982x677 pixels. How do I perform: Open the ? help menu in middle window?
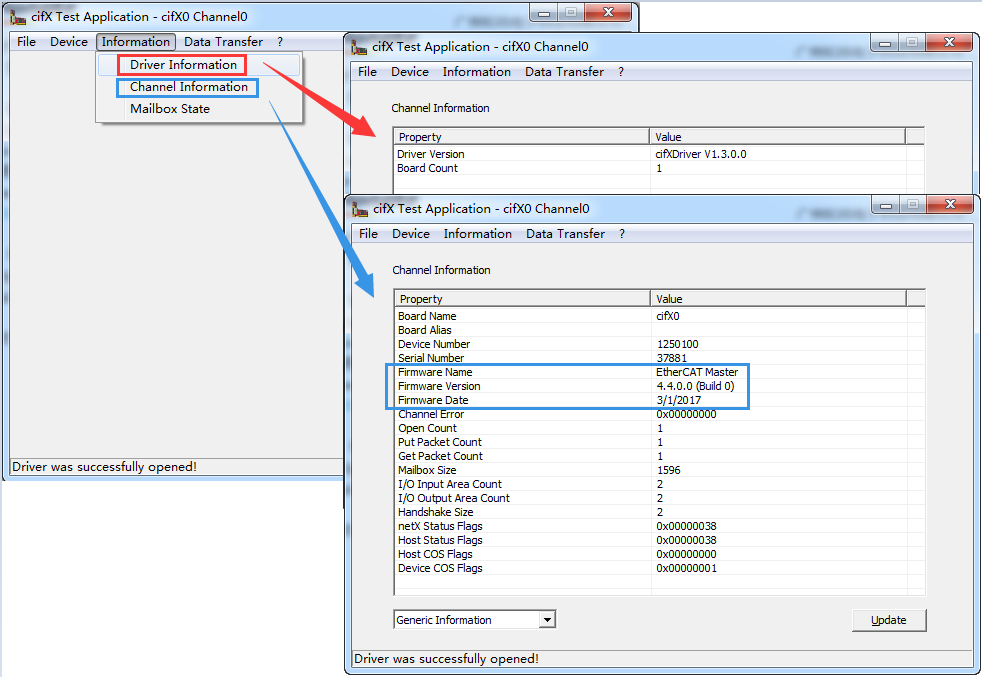pyautogui.click(x=621, y=72)
